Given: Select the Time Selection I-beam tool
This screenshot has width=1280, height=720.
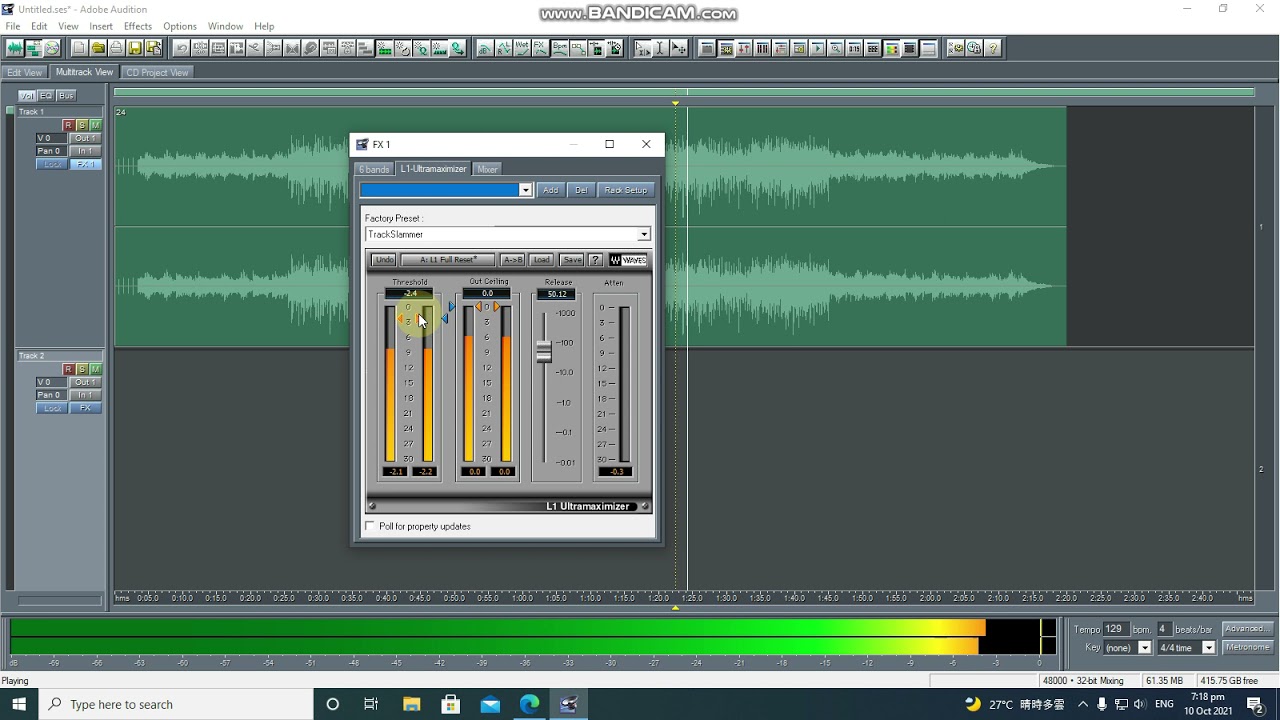Looking at the screenshot, I should [660, 48].
